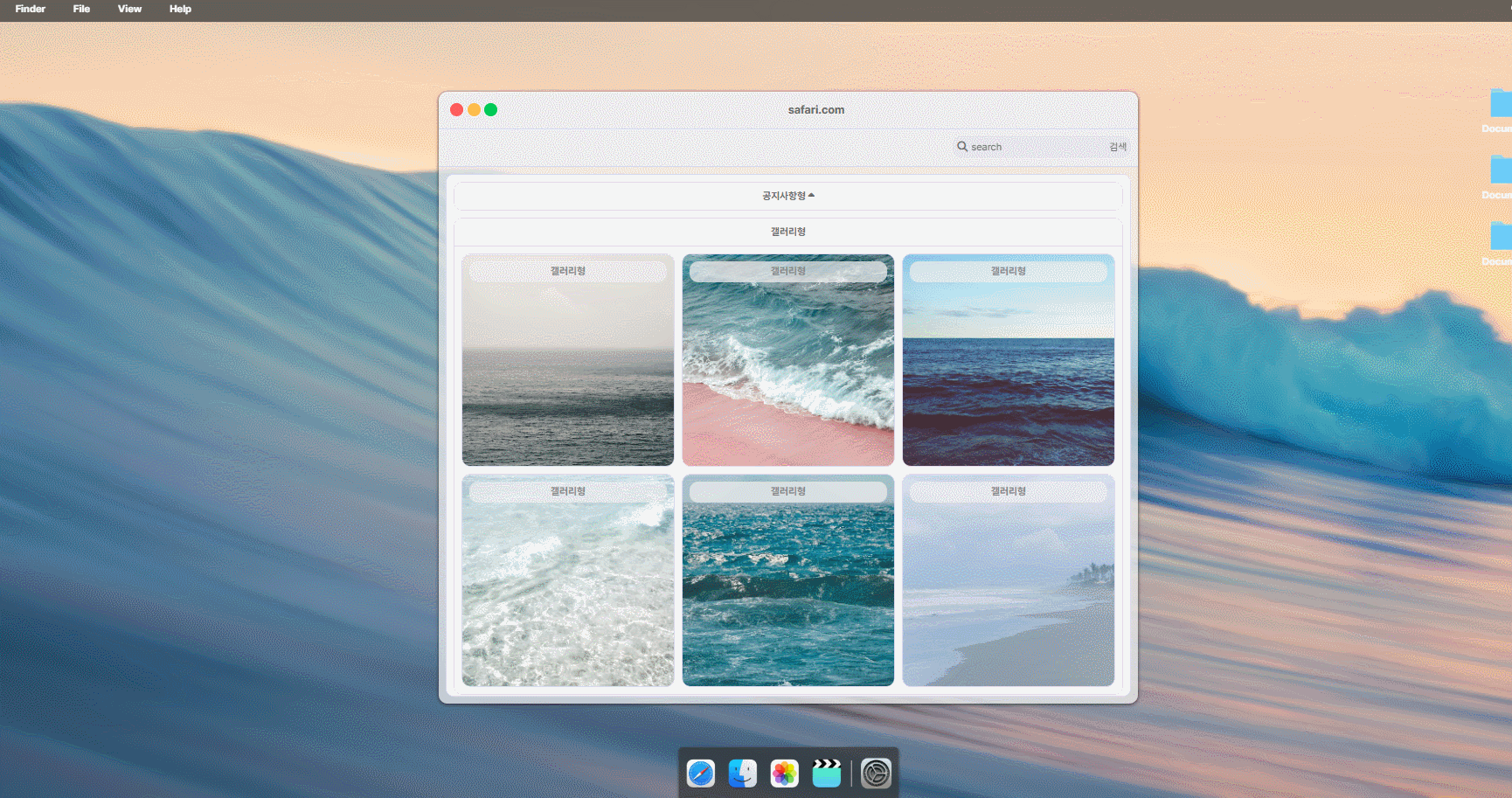Click the 갤러리형 label on gray sea card
This screenshot has width=1512, height=798.
pos(568,272)
